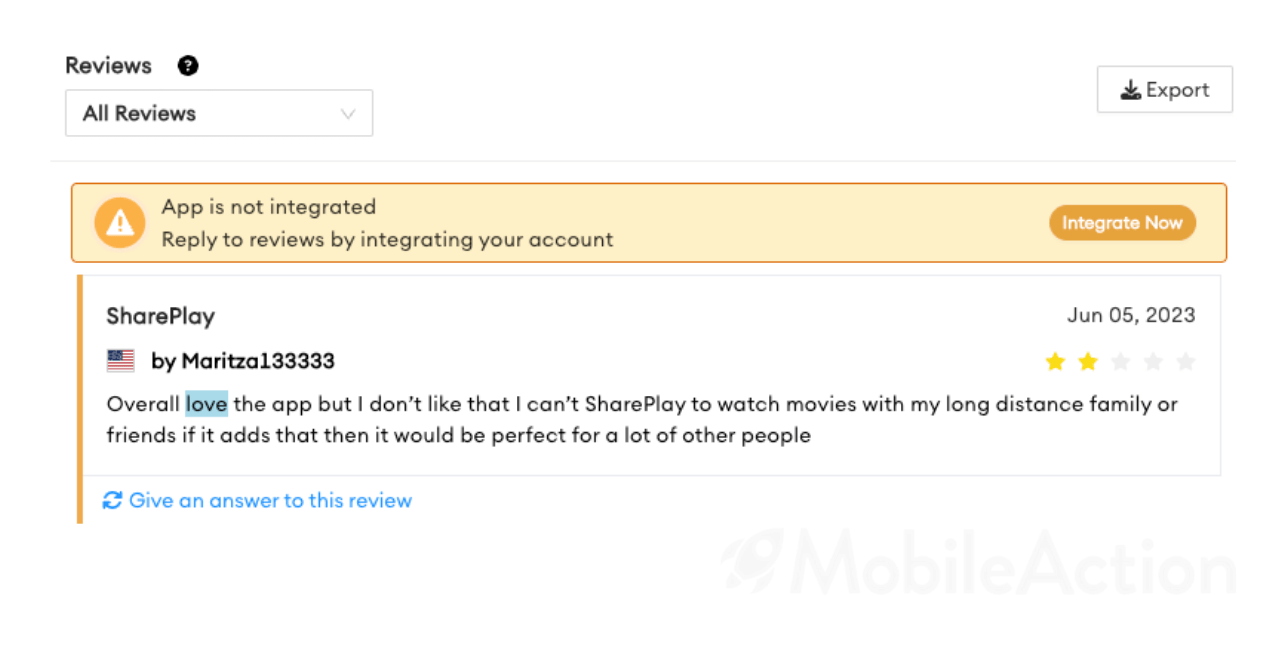
Task: Open the All Reviews dropdown
Action: tap(219, 113)
